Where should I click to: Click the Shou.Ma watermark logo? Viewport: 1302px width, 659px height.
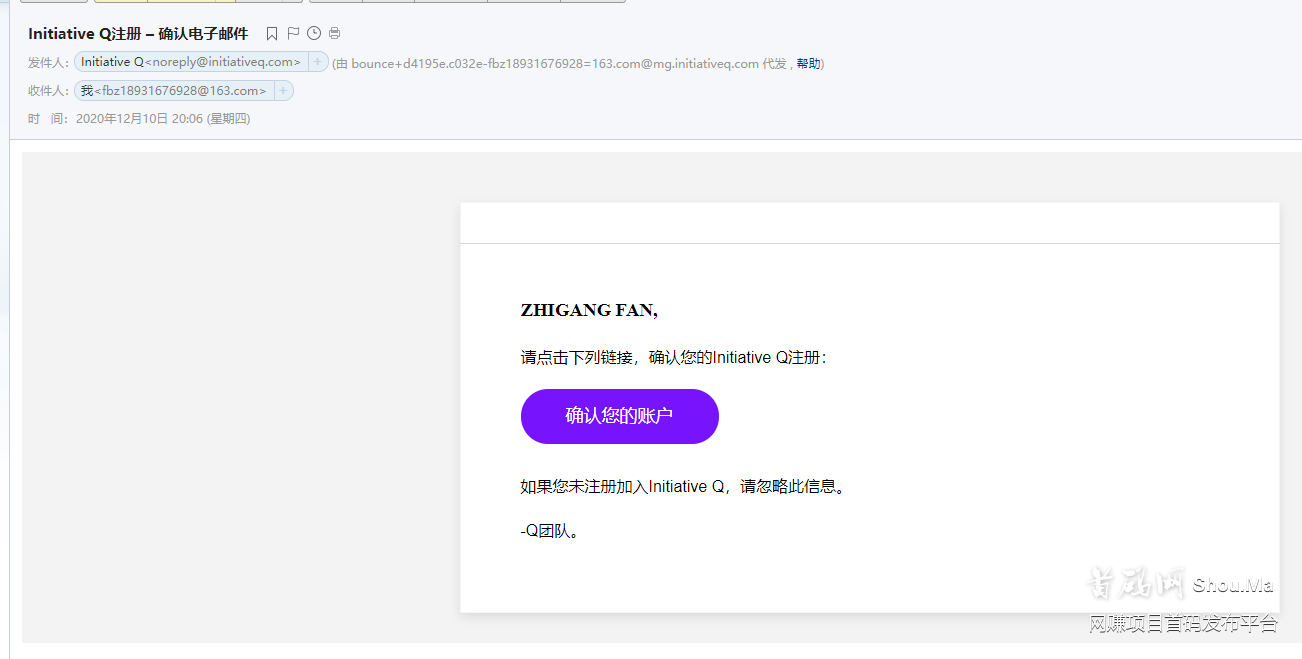(x=1180, y=583)
